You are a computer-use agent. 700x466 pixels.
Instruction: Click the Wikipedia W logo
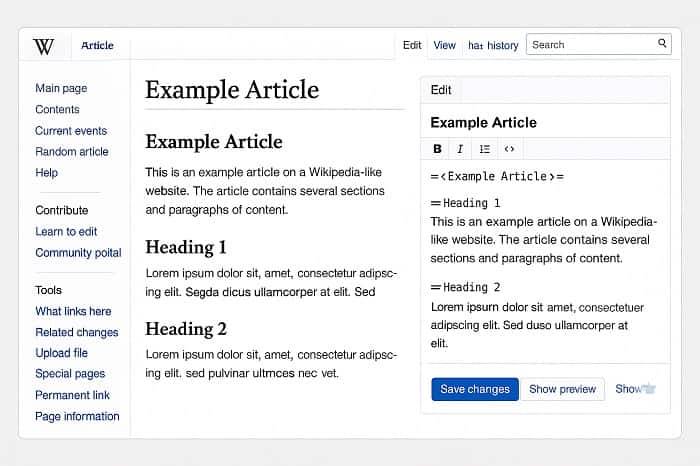coord(43,46)
